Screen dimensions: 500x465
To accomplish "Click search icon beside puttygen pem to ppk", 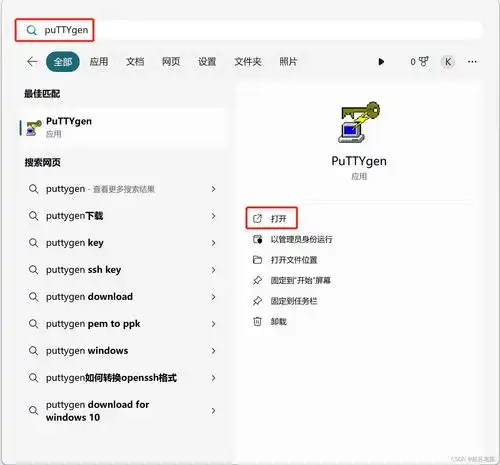I will 33,324.
